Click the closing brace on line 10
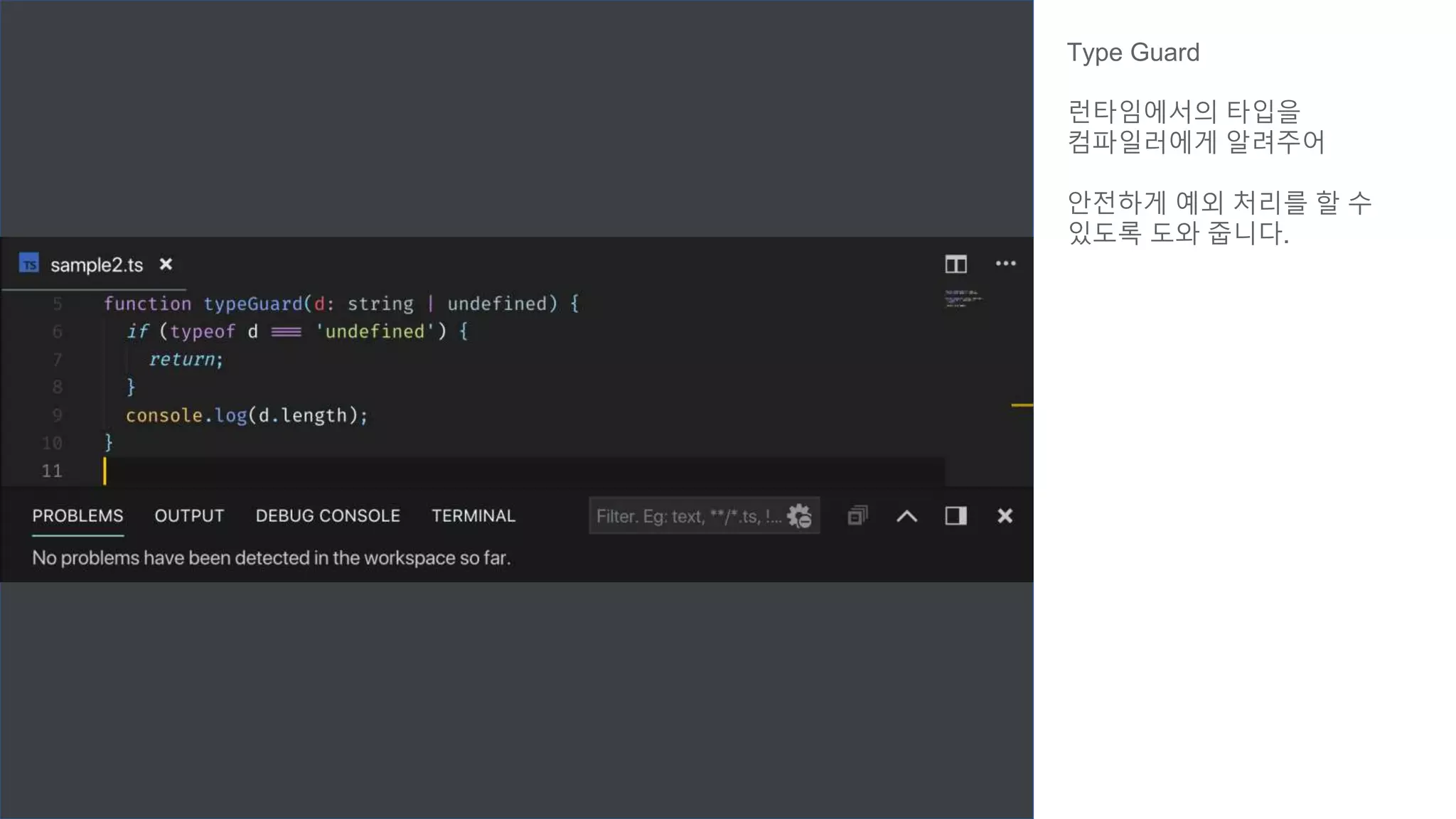This screenshot has height=819, width=1456. 109,443
